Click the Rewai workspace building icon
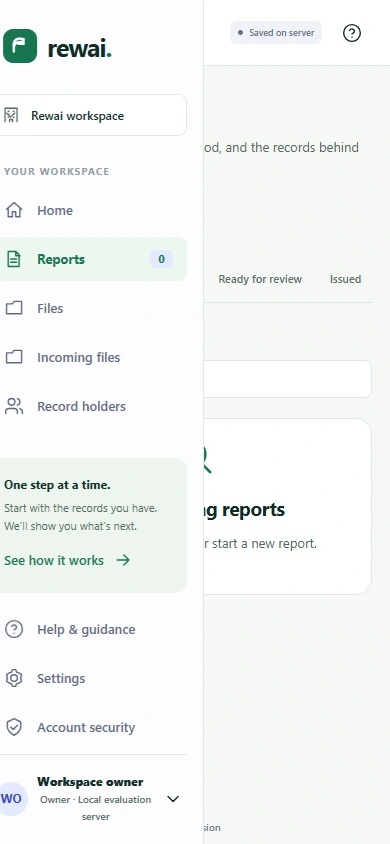Image resolution: width=390 pixels, height=844 pixels. pyautogui.click(x=11, y=115)
